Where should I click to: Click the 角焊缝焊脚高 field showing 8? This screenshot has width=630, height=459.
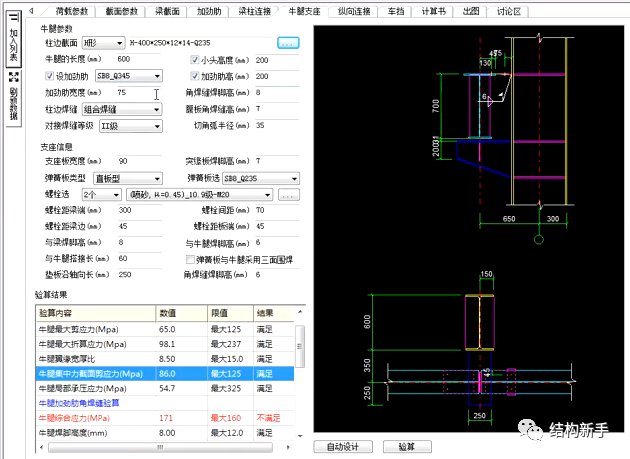(x=277, y=92)
